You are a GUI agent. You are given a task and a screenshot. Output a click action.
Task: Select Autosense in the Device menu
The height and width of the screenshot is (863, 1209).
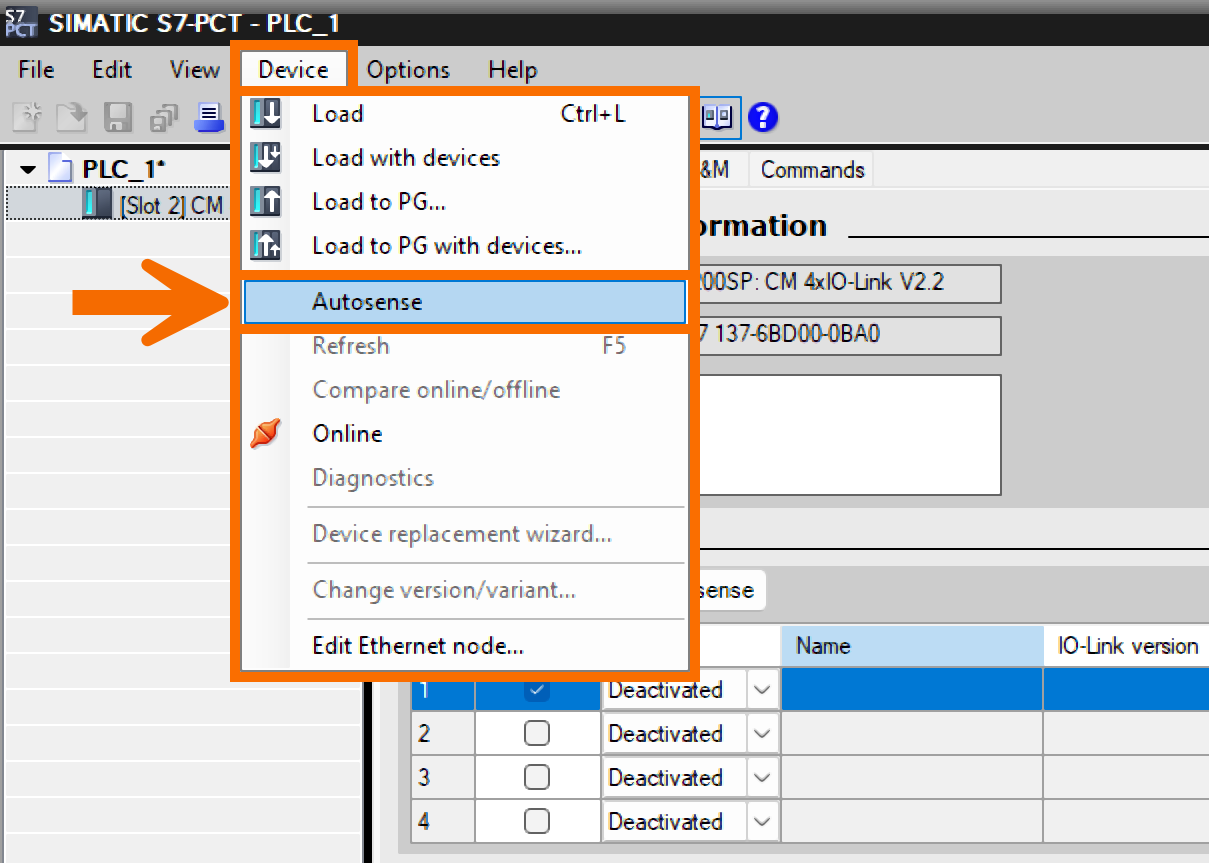[464, 302]
